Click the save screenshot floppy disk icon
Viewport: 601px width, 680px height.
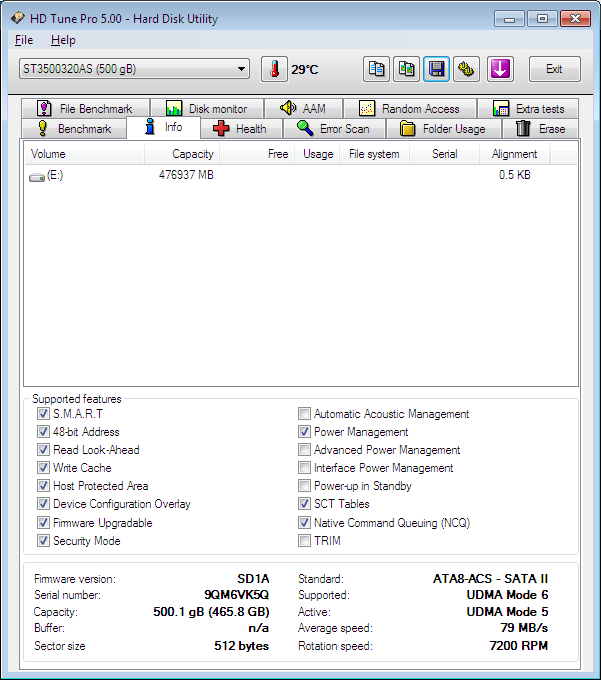[x=436, y=69]
